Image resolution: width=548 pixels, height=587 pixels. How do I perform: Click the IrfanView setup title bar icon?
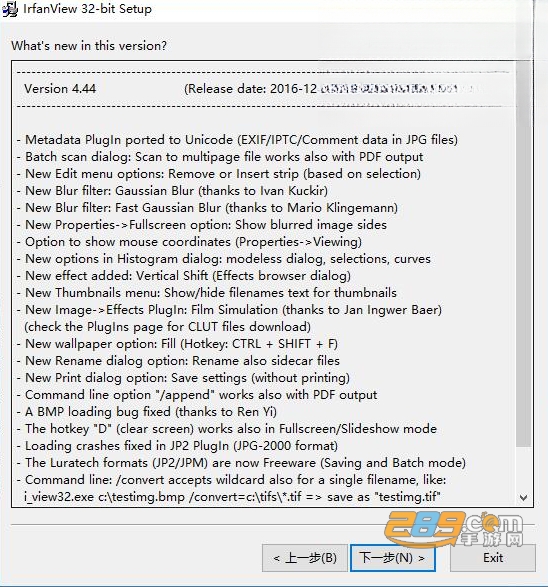point(10,9)
